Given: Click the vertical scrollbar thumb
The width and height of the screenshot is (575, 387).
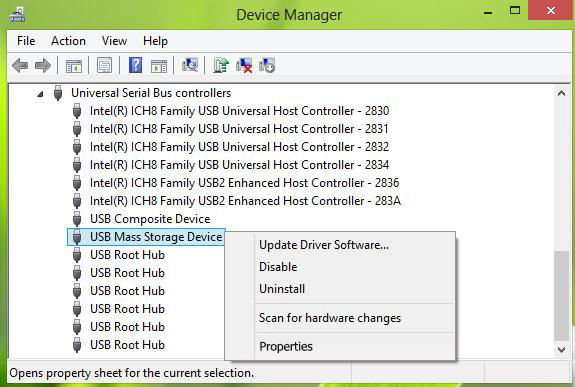Looking at the screenshot, I should coord(561,296).
